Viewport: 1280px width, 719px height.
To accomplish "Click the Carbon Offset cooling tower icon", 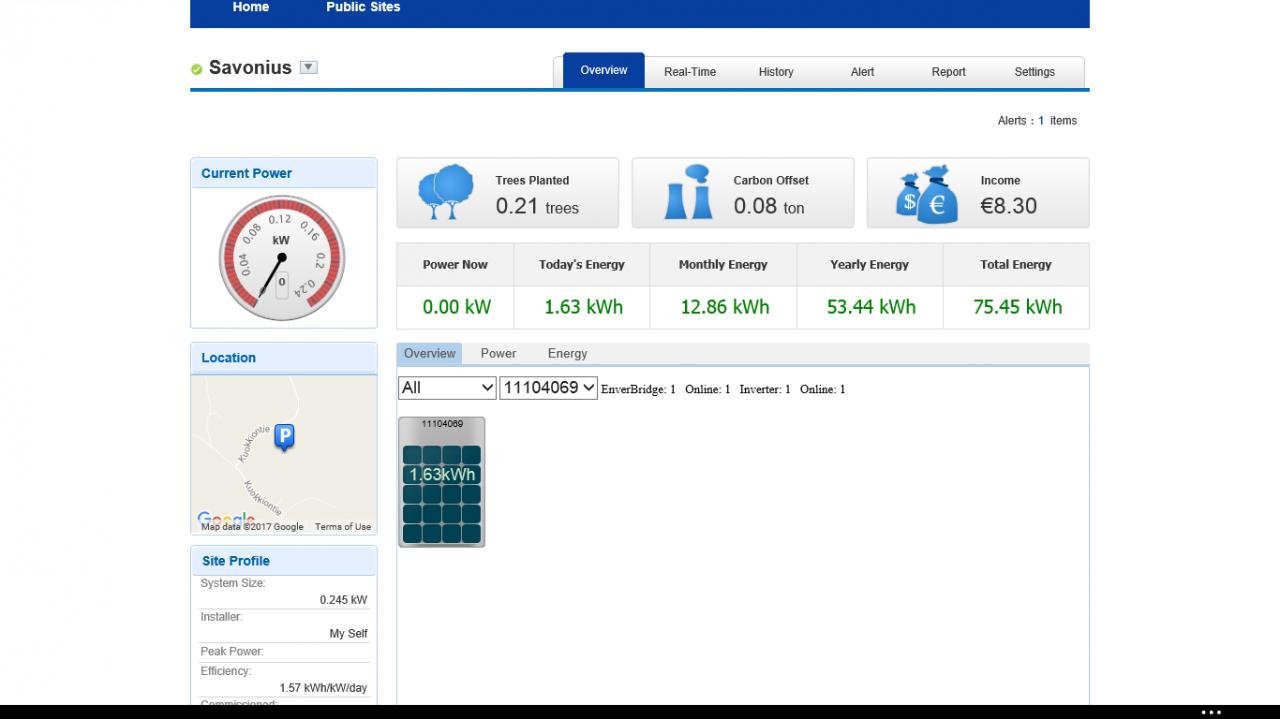I will 689,192.
